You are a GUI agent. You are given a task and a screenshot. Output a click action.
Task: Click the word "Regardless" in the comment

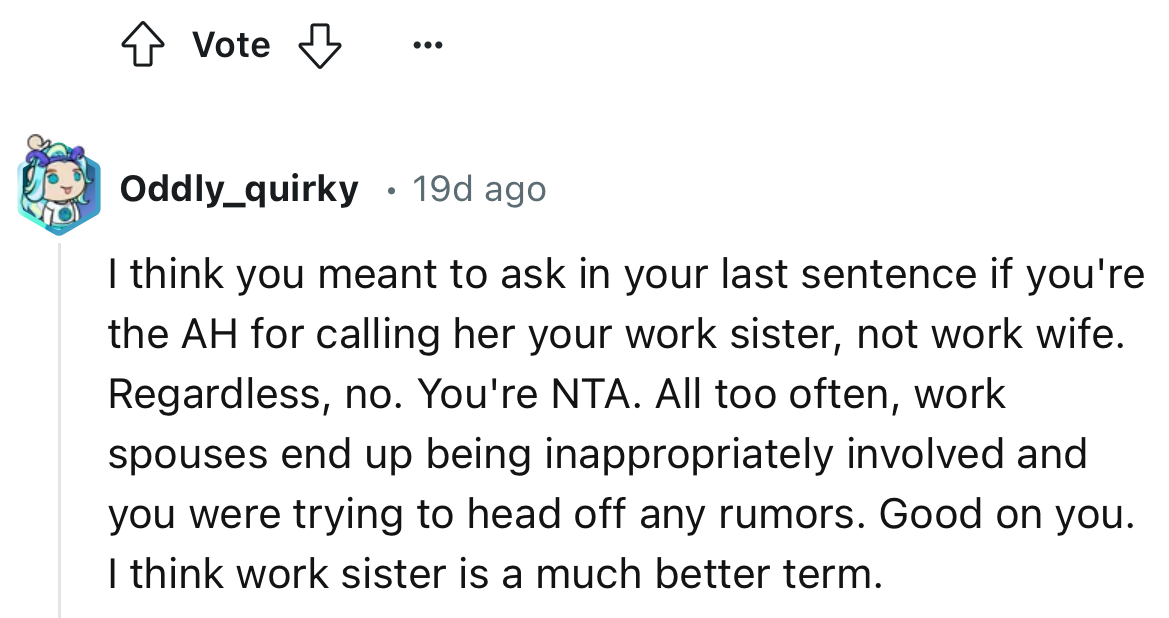pos(212,395)
